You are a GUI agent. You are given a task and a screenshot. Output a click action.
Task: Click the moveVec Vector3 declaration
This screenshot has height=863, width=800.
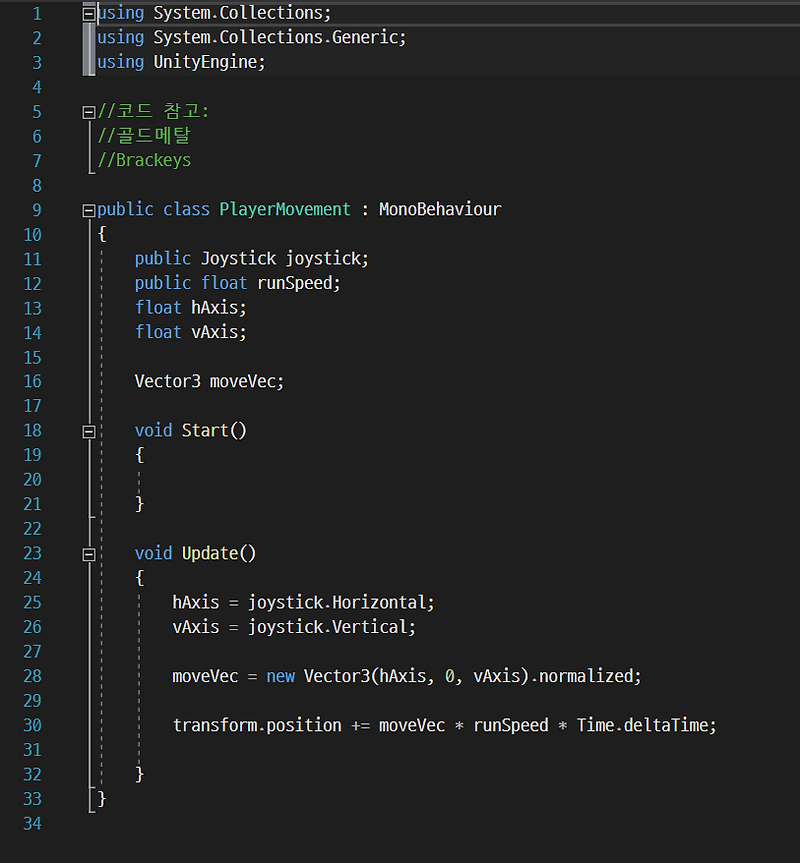210,381
